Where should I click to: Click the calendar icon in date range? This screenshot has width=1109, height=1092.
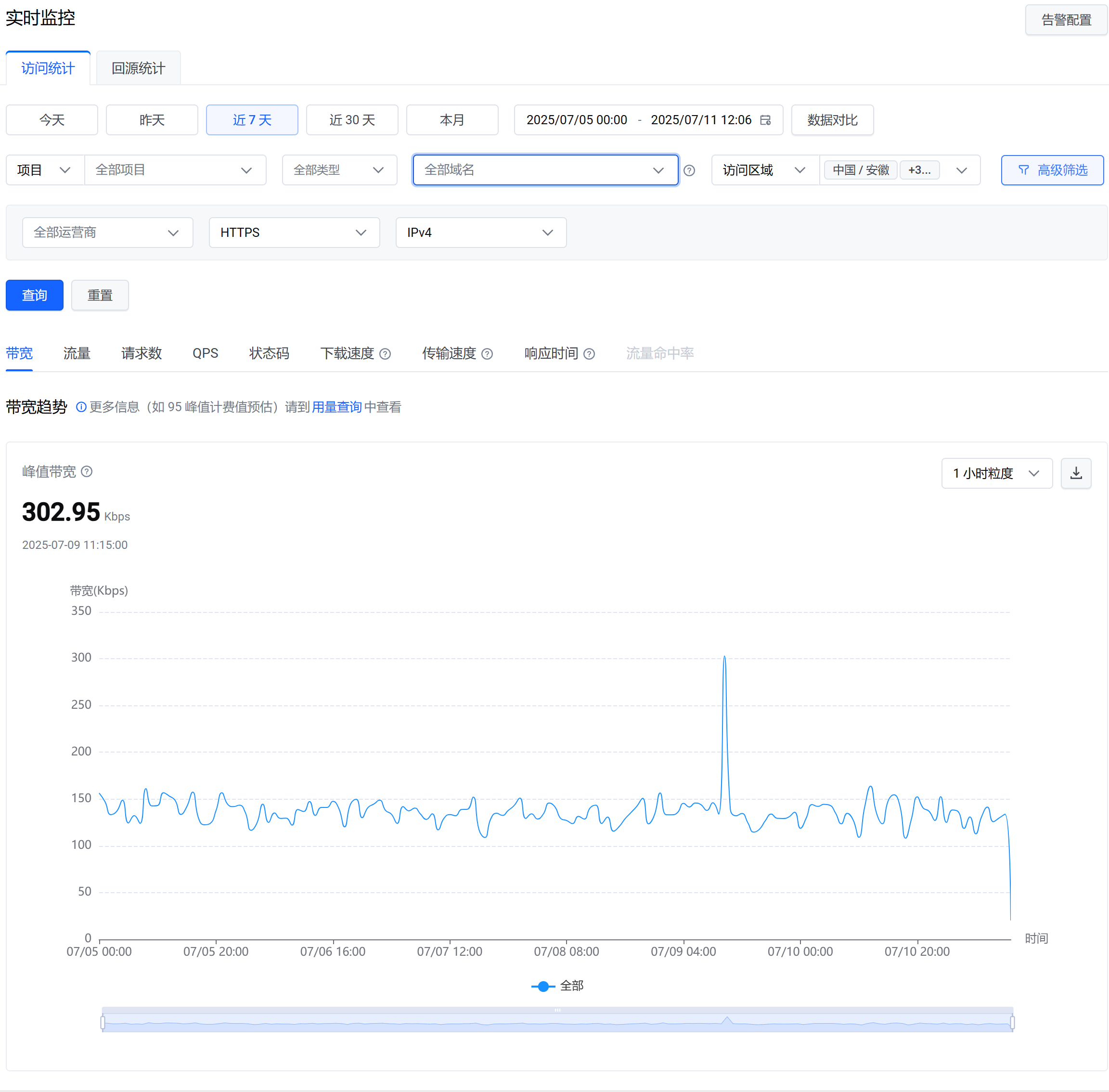[765, 120]
